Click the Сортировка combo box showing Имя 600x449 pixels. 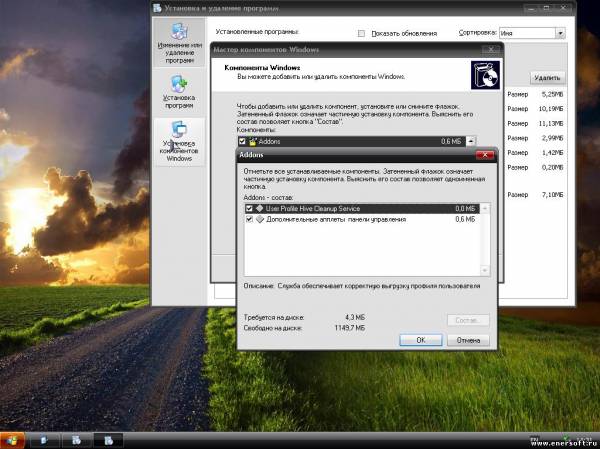[532, 33]
